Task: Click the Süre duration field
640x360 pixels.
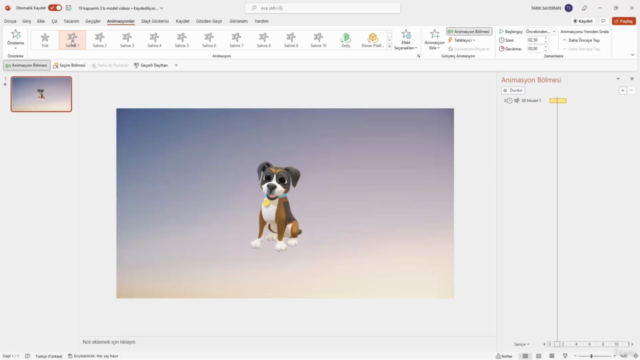Action: pos(535,40)
